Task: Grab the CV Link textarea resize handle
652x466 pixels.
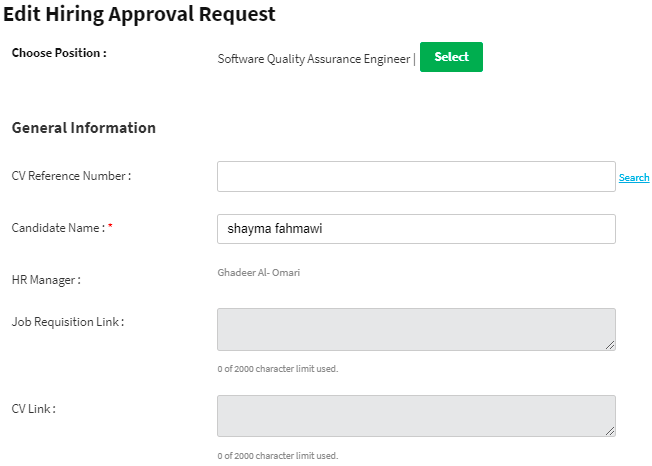Action: coord(610,432)
